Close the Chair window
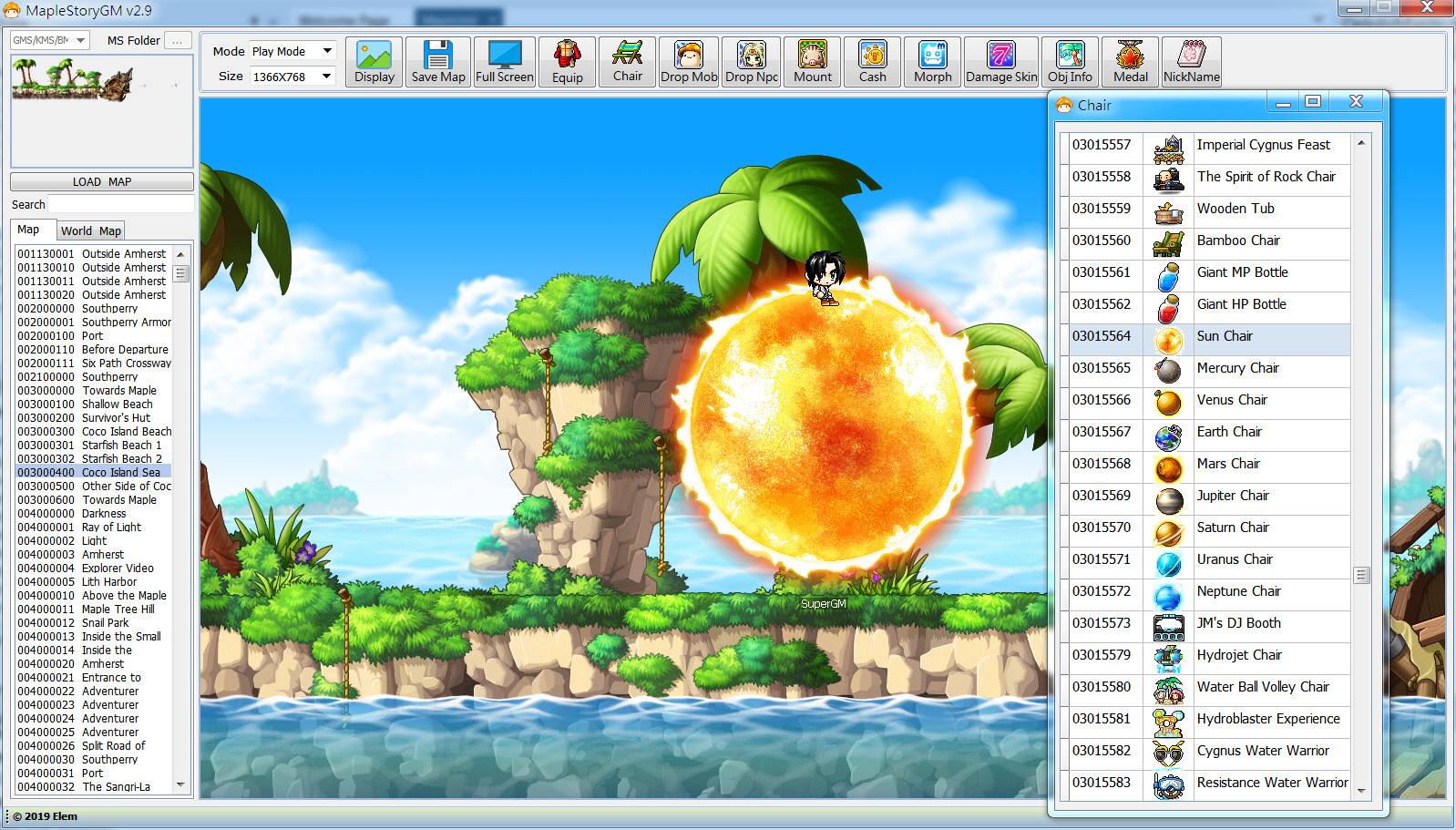 click(x=1356, y=102)
